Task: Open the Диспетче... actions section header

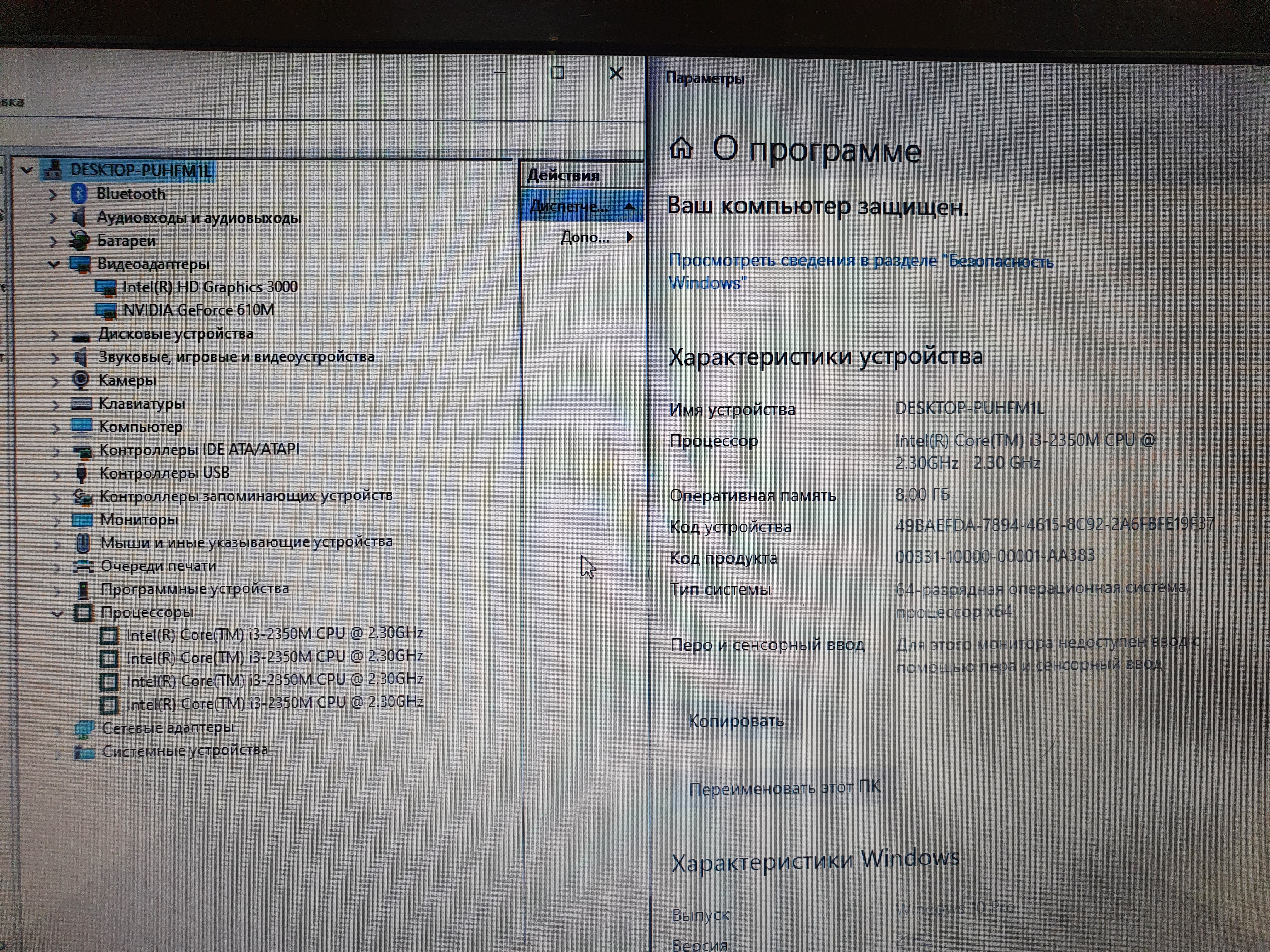Action: [x=581, y=206]
